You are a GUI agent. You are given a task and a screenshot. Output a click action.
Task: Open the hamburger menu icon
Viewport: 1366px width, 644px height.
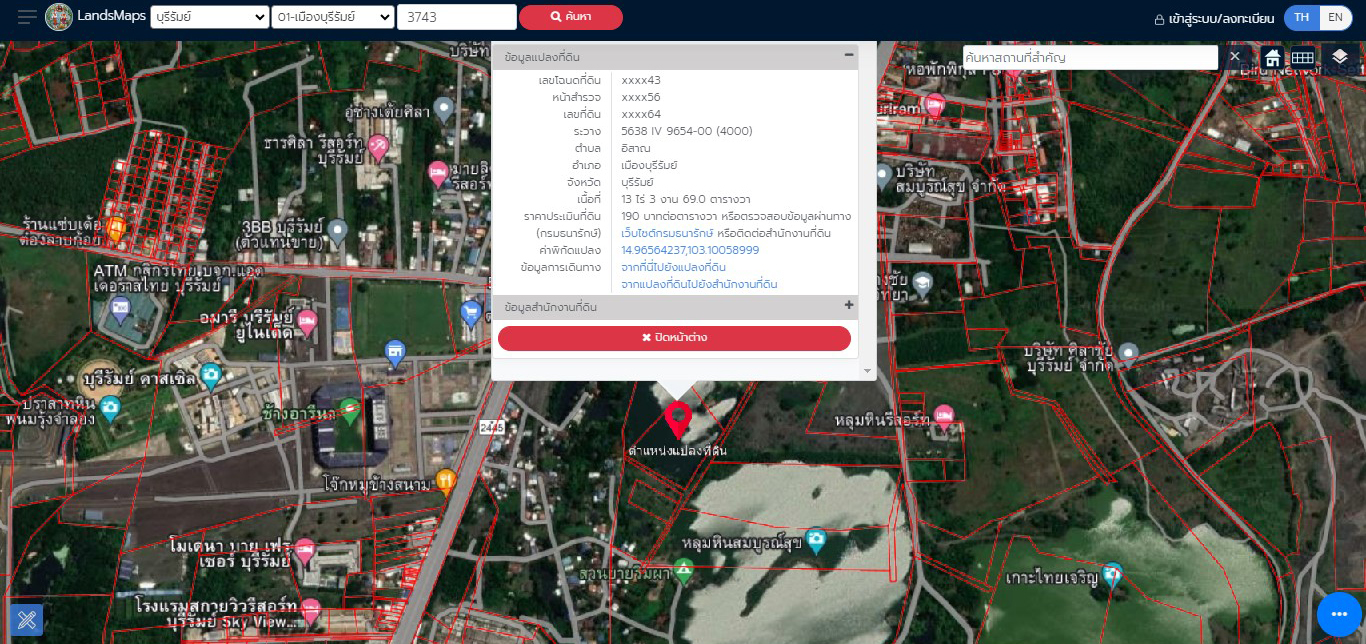[x=27, y=17]
